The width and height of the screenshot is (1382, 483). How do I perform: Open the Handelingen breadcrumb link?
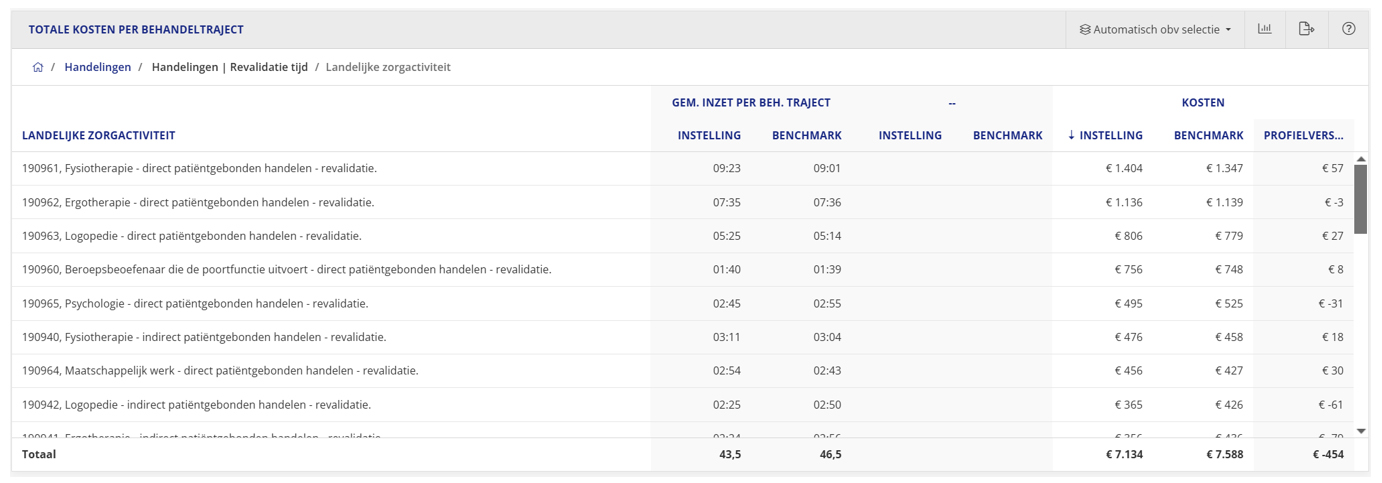point(98,67)
